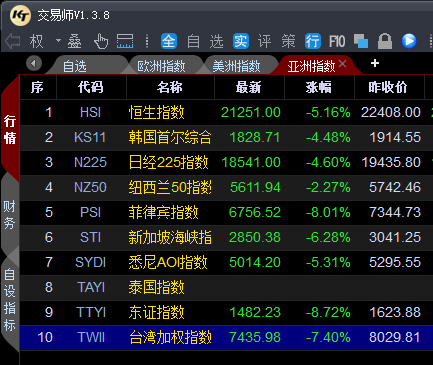The height and width of the screenshot is (365, 433).
Task: Click the TWII code cell
Action: (91, 338)
